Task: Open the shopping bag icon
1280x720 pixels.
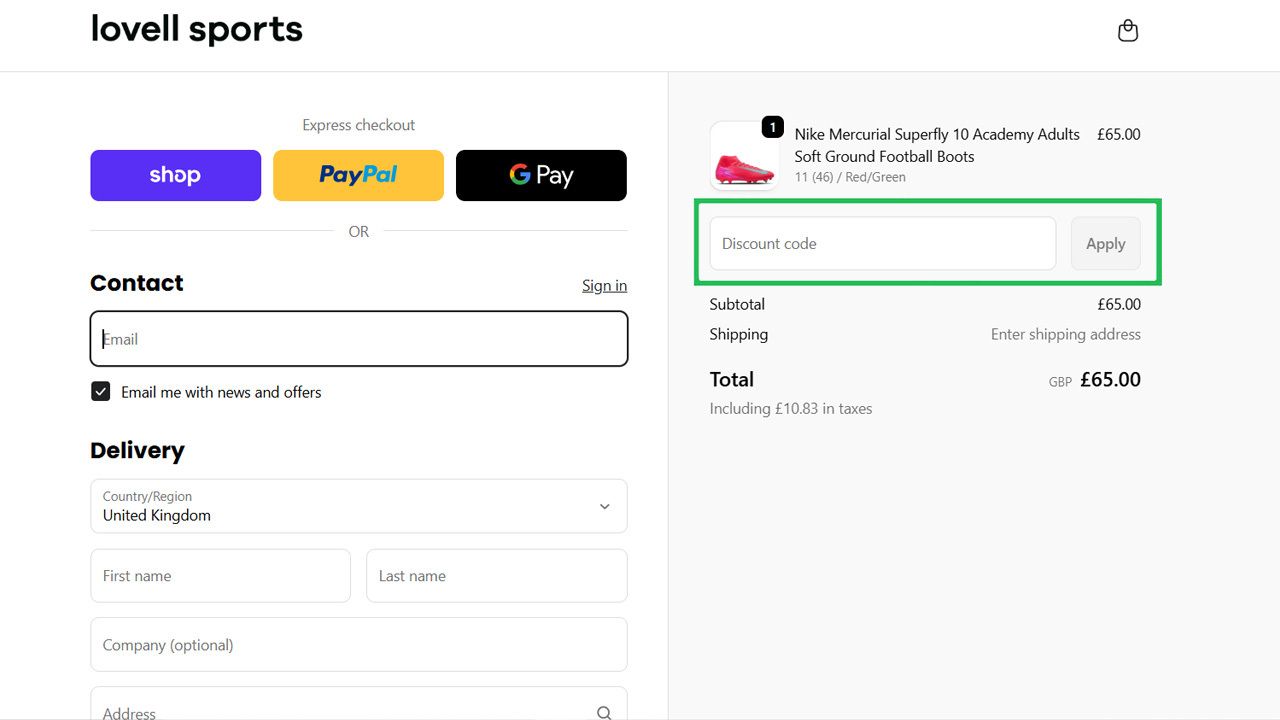Action: point(1128,30)
